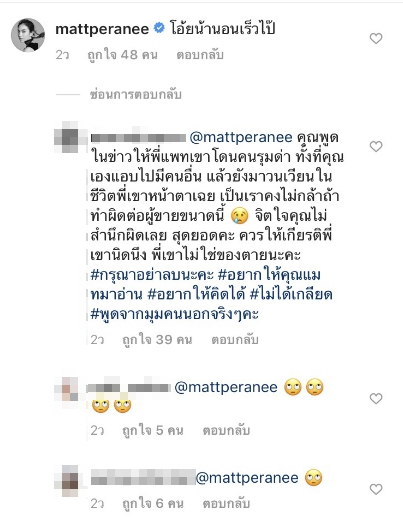This screenshot has width=403, height=531.
Task: View likes ถูกใจ 48 คน
Action: pyautogui.click(x=122, y=55)
